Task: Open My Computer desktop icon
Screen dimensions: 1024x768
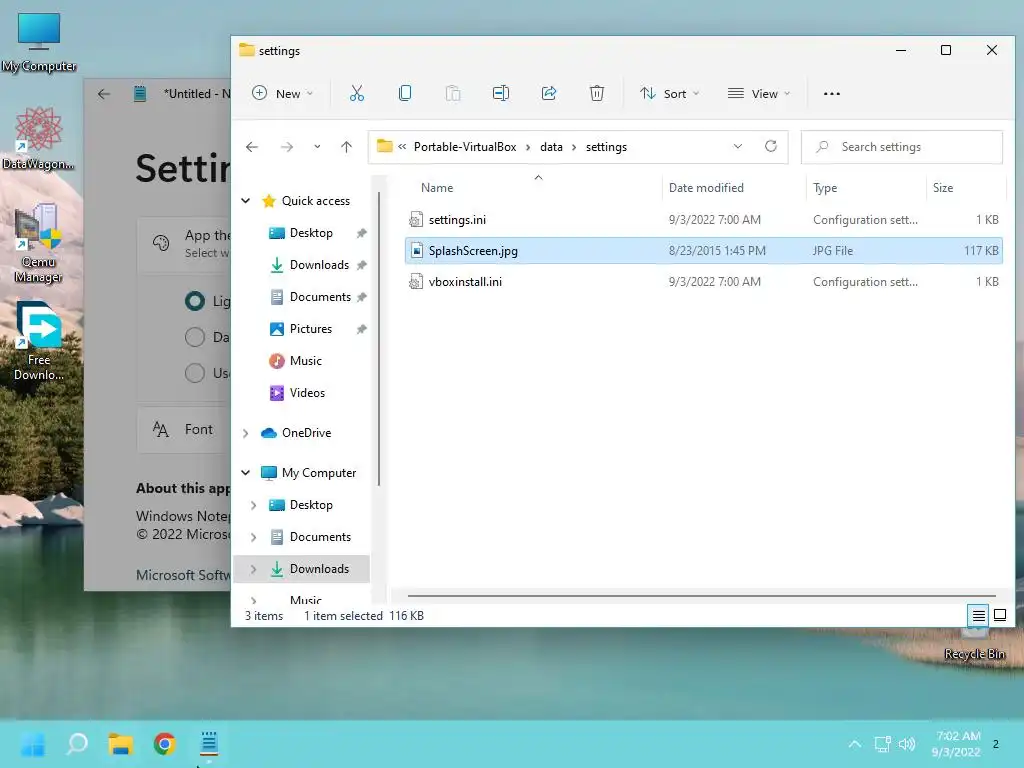Action: [39, 42]
